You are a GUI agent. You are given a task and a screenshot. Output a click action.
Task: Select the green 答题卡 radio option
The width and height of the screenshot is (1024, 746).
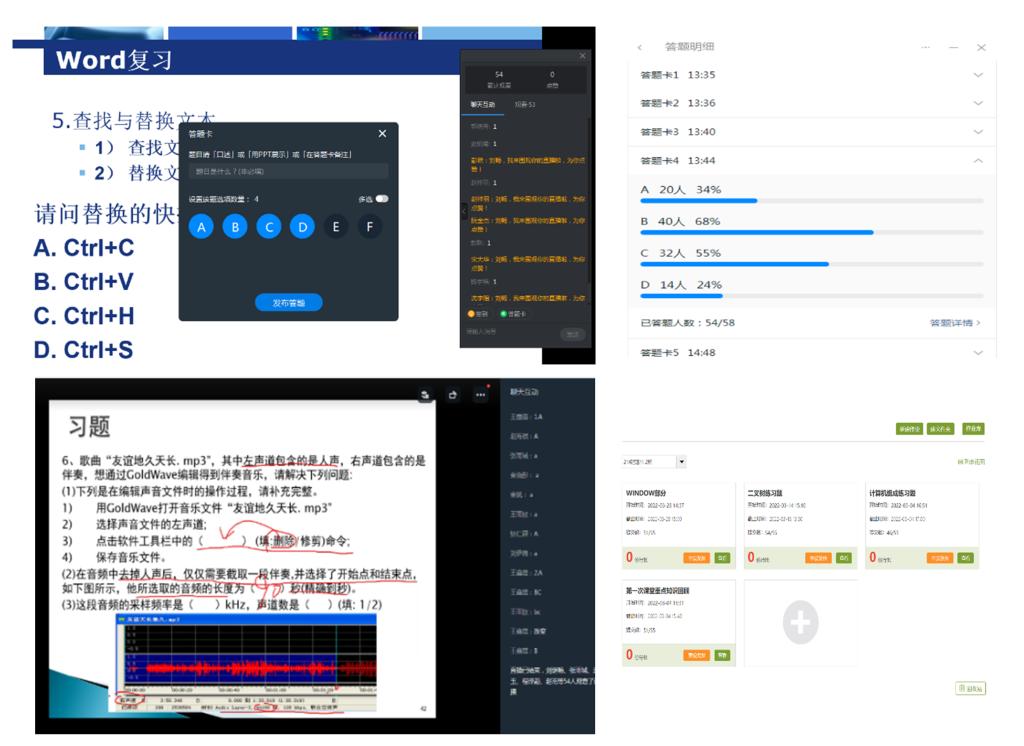pyautogui.click(x=503, y=313)
